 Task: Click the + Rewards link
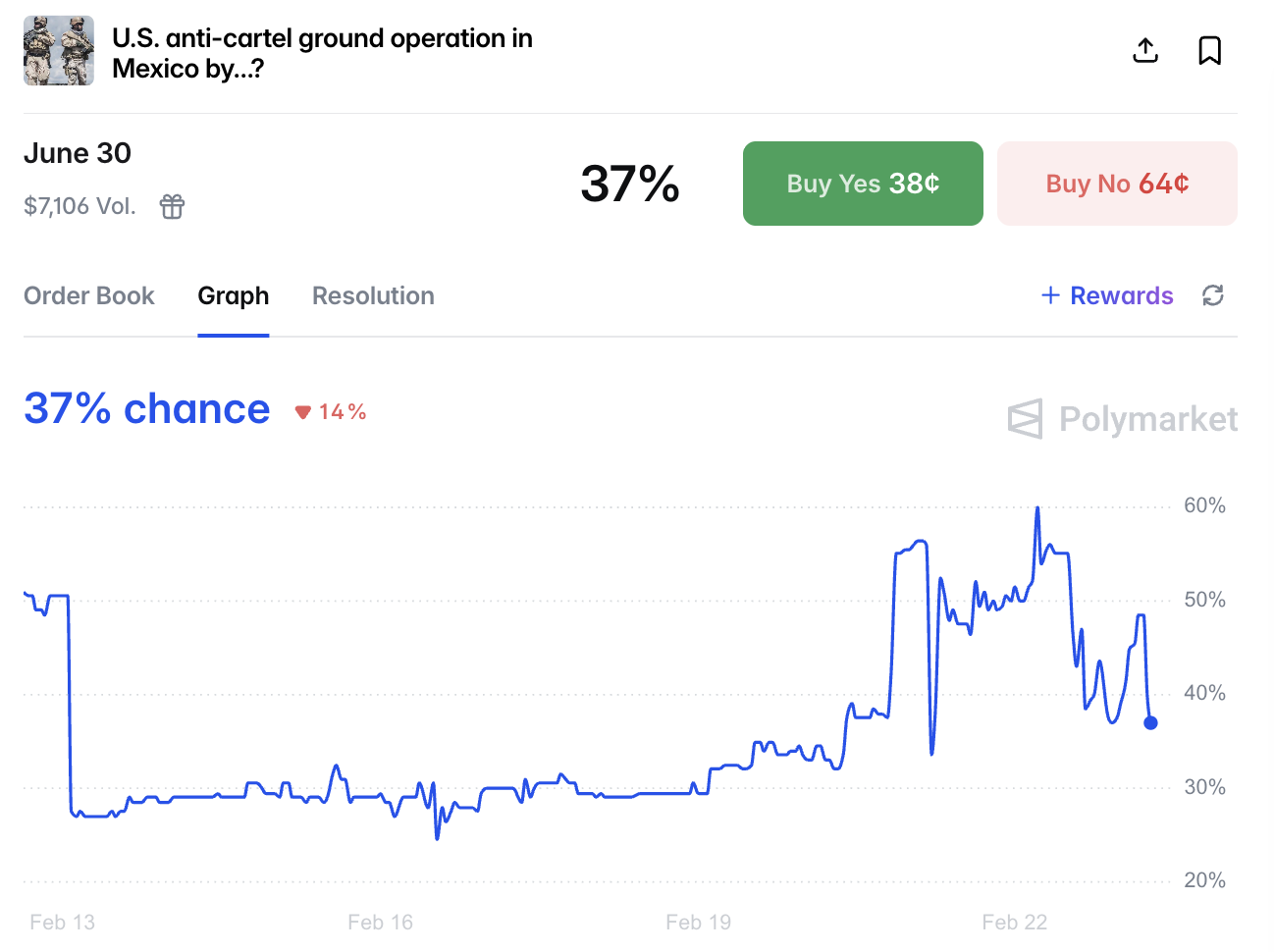tap(1107, 295)
